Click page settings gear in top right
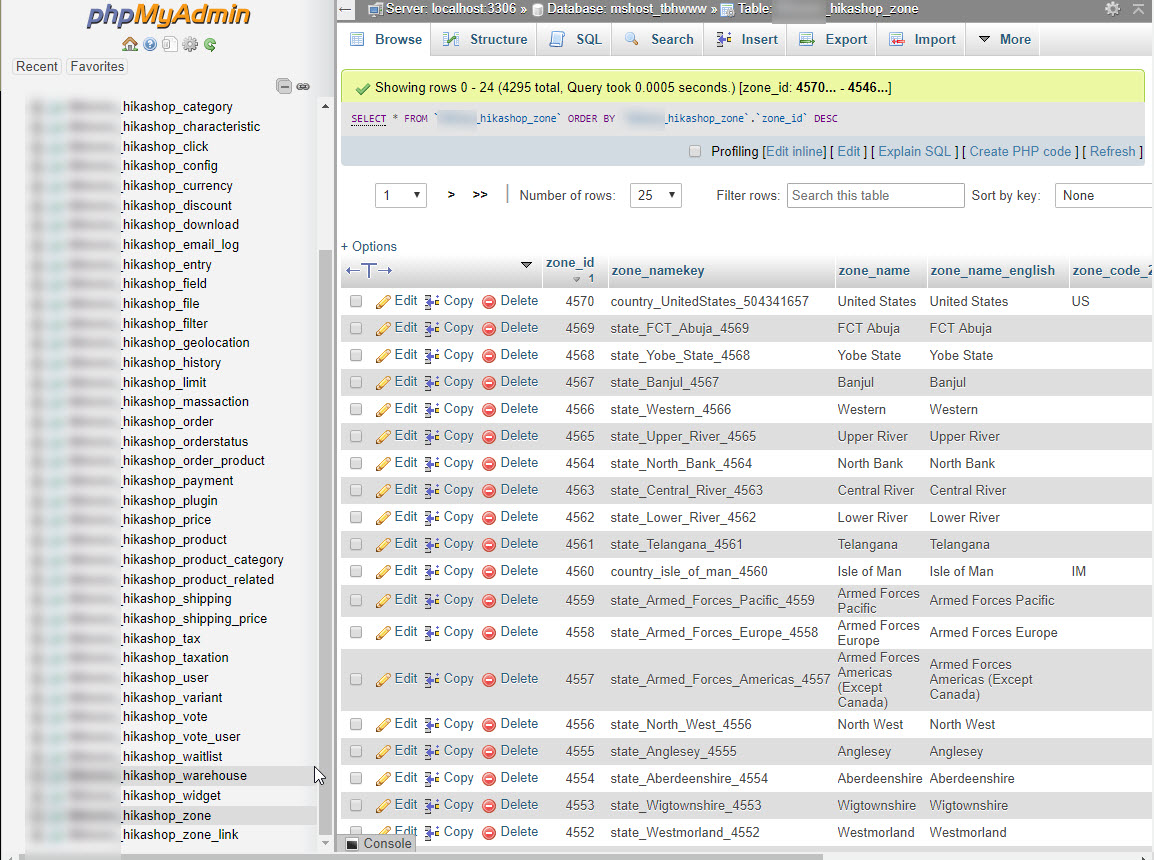1154x860 pixels. pyautogui.click(x=1112, y=9)
